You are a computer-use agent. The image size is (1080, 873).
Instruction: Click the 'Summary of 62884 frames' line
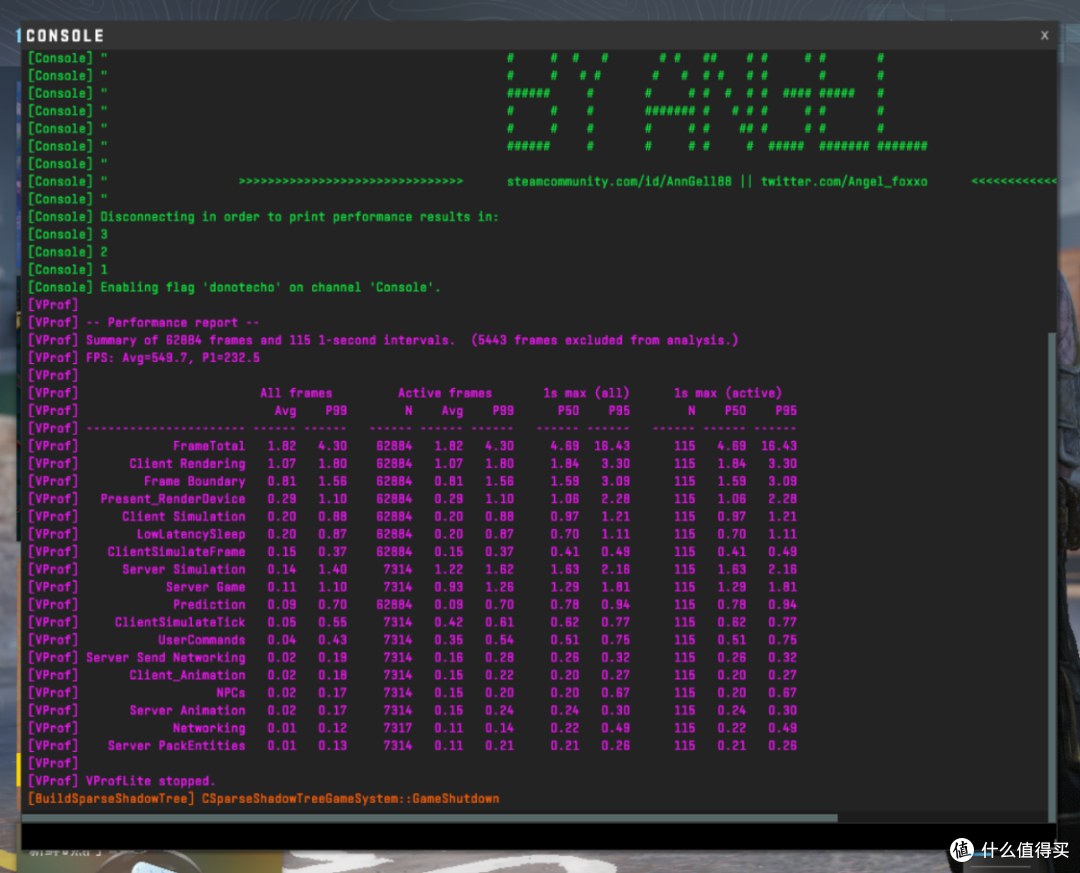point(383,340)
